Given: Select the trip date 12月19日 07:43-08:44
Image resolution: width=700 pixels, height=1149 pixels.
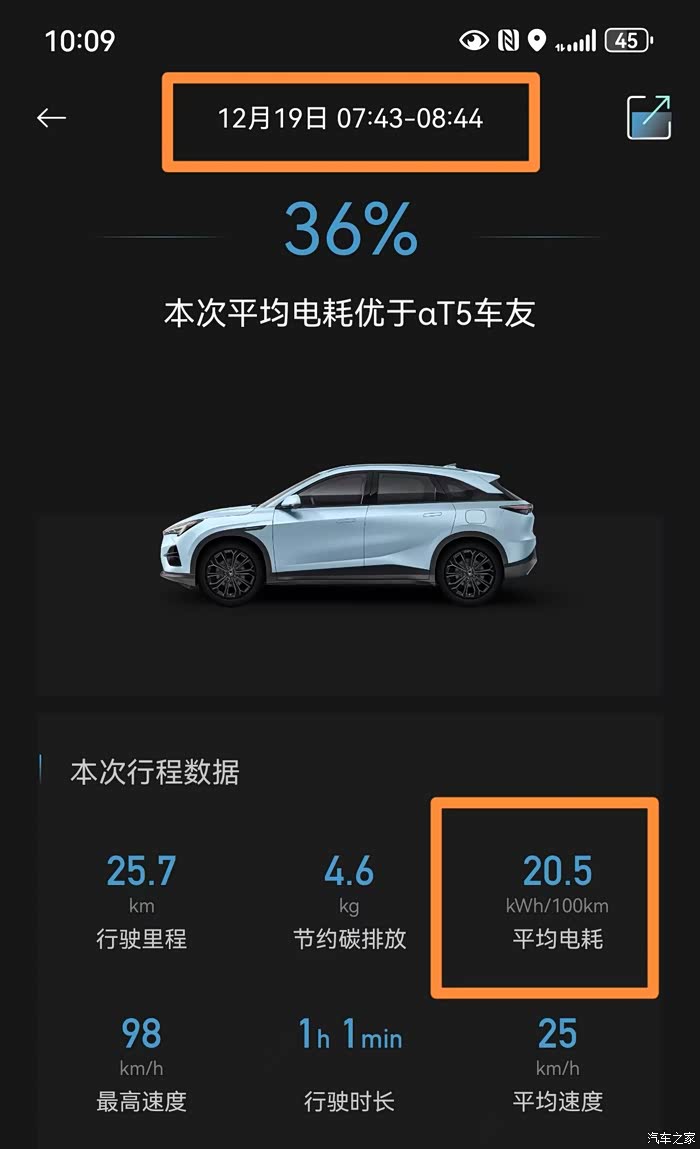Looking at the screenshot, I should tap(350, 118).
